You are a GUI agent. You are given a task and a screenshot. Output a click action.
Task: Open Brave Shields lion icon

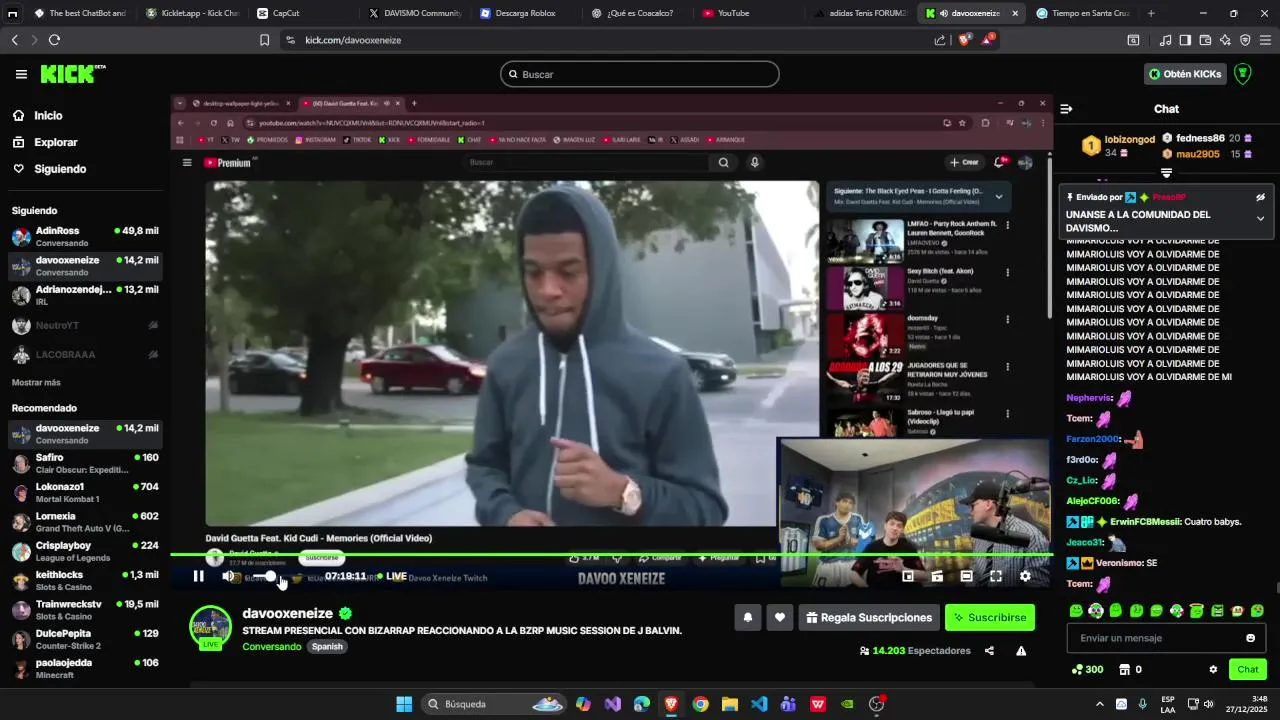tap(964, 40)
